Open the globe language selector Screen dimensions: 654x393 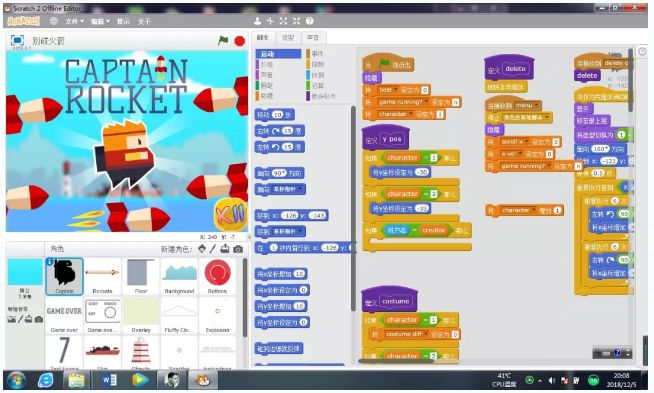coord(53,21)
